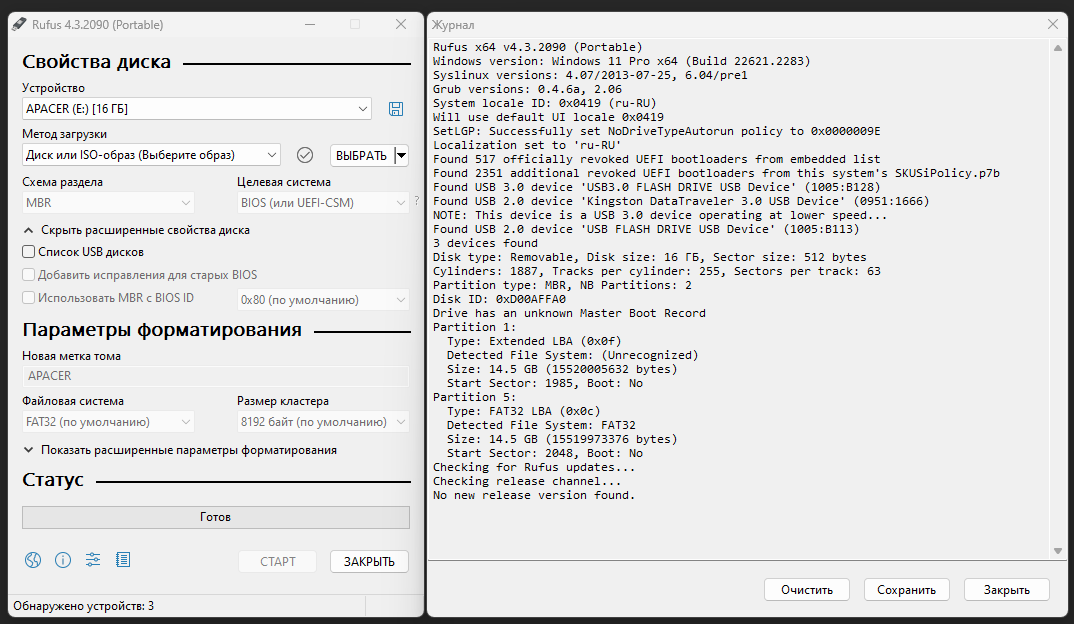This screenshot has height=624, width=1074.
Task: Toggle 'Использовать MBR с BIOS ID' checkbox
Action: pyautogui.click(x=29, y=298)
